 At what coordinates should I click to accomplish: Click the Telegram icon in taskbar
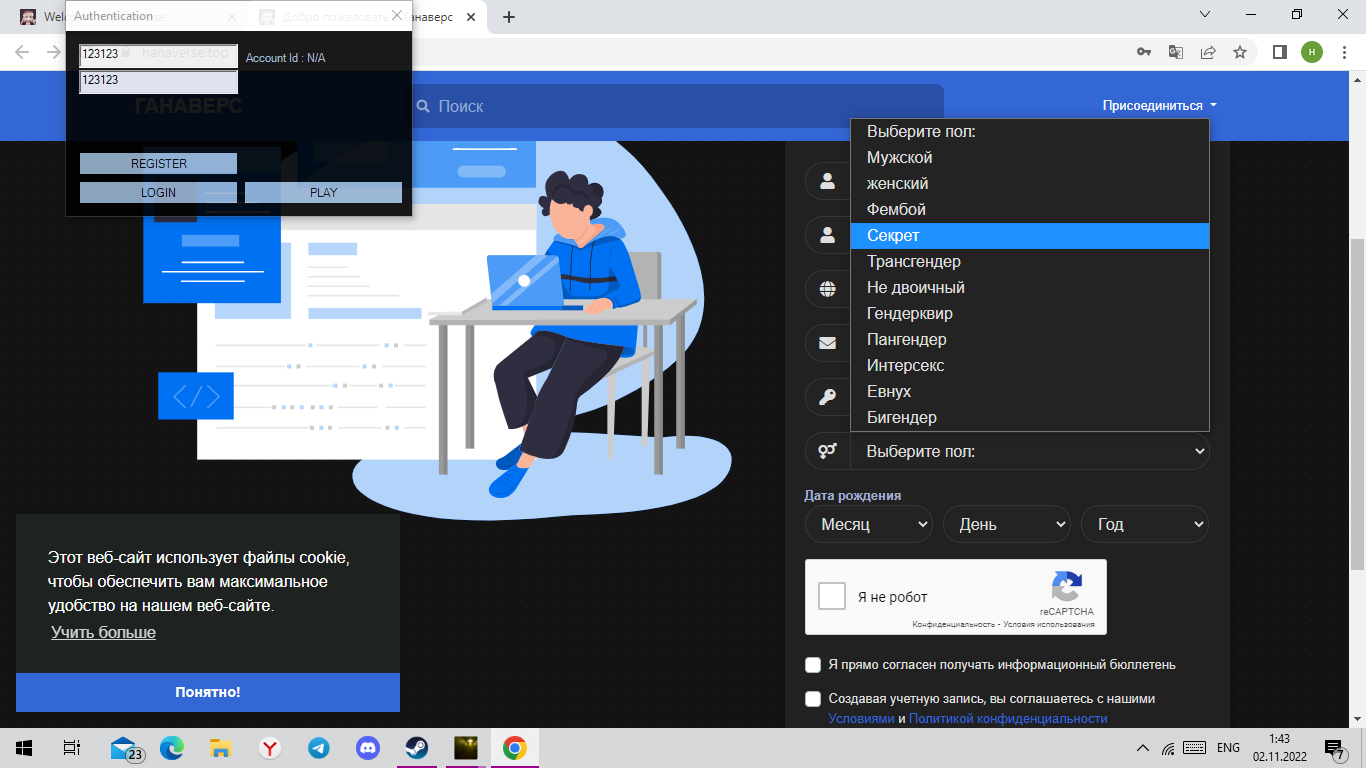[x=319, y=748]
